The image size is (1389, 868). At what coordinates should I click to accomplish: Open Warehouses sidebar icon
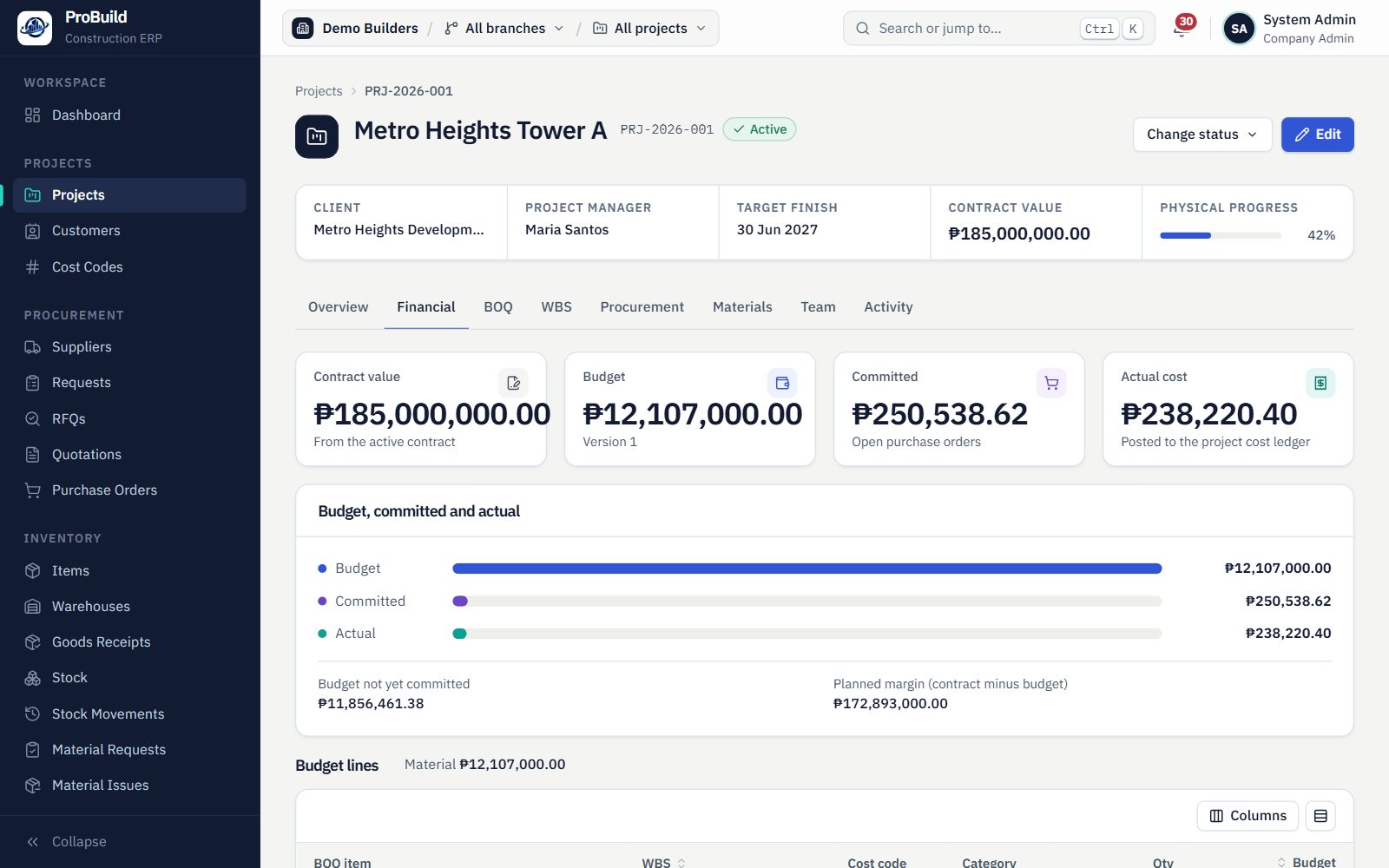click(x=33, y=607)
